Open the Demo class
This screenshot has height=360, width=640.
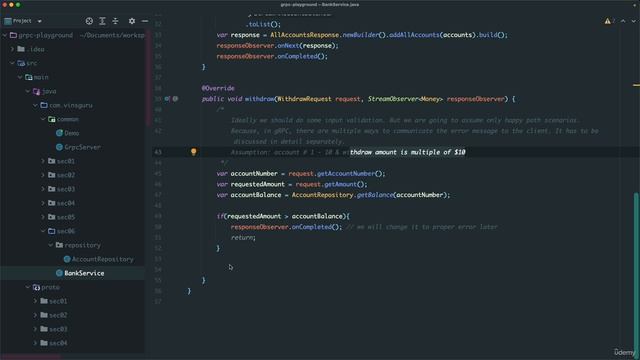tap(71, 133)
